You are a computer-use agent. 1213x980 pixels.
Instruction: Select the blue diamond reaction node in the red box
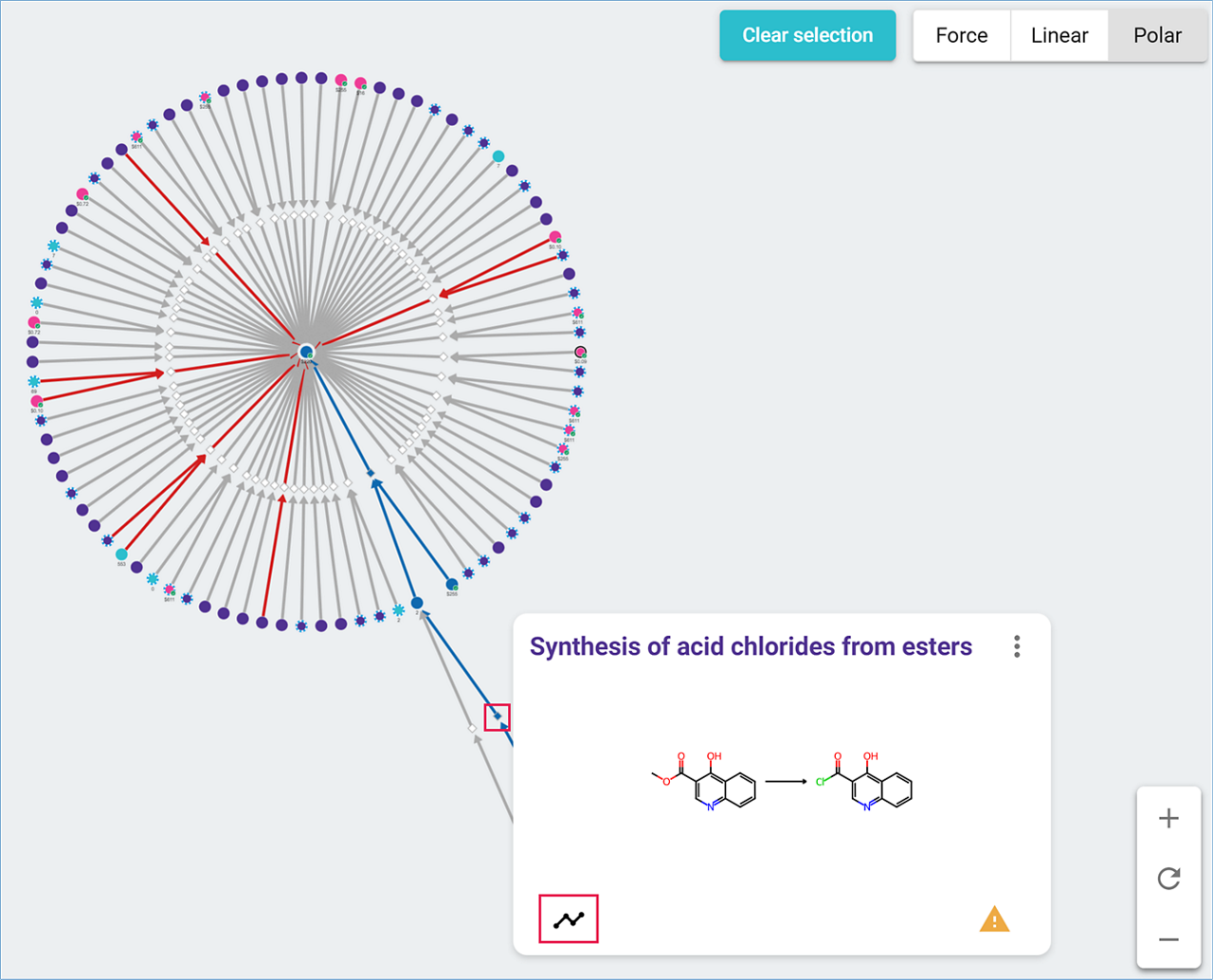click(497, 717)
